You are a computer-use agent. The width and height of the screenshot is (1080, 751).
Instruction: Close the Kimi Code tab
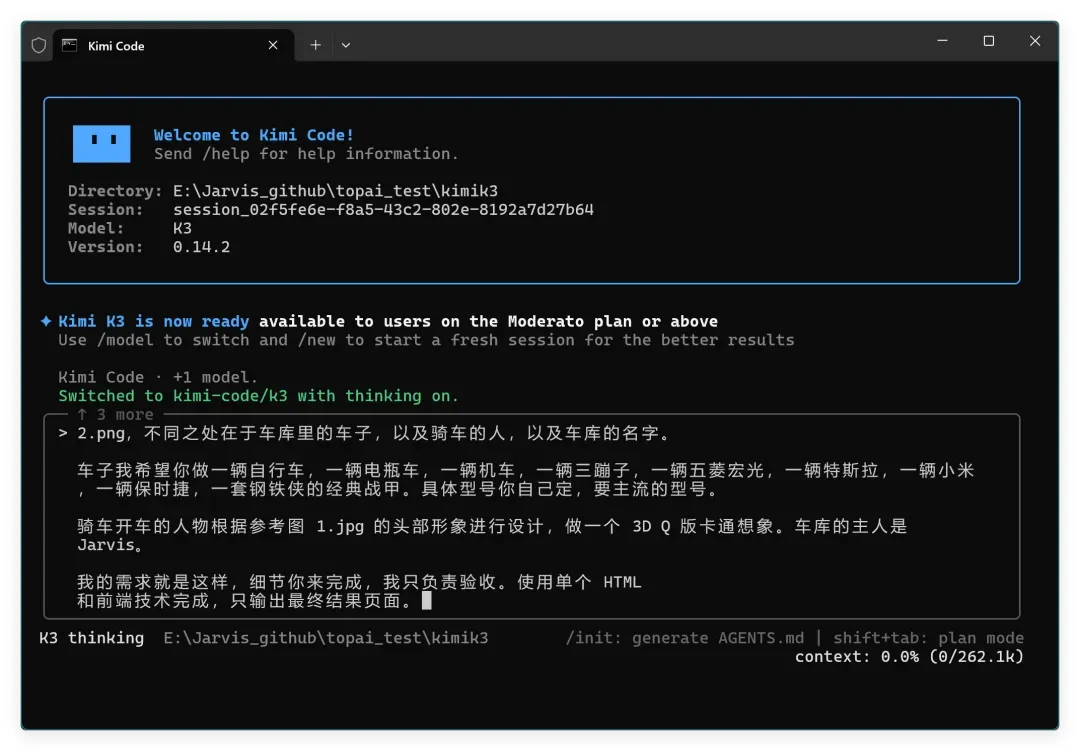pos(273,45)
